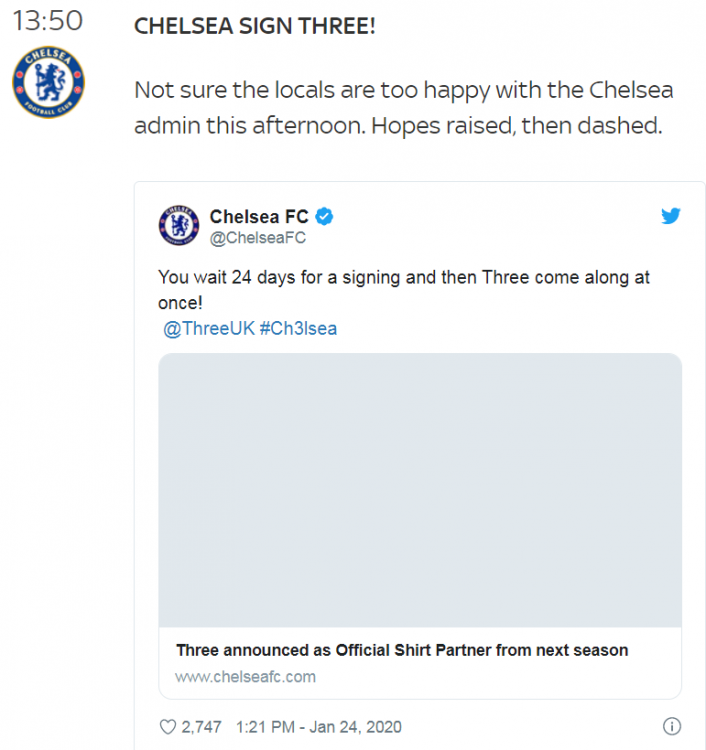Click the word once! in the tweet
The width and height of the screenshot is (706, 750).
pyautogui.click(x=180, y=303)
